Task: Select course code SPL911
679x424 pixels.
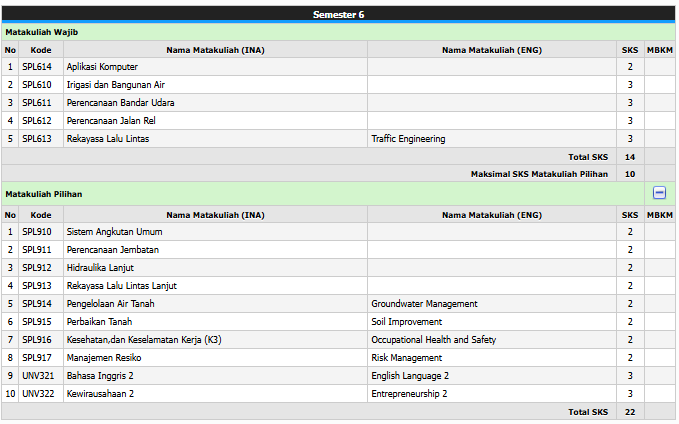Action: coord(36,250)
